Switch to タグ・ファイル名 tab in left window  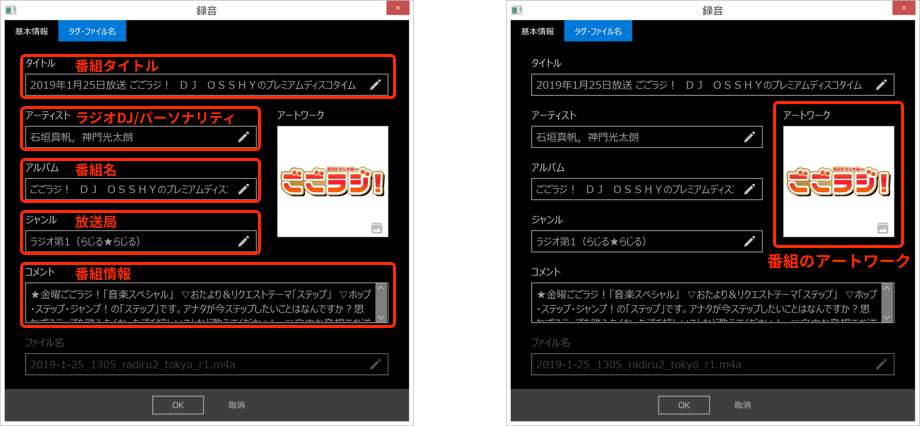(x=92, y=31)
